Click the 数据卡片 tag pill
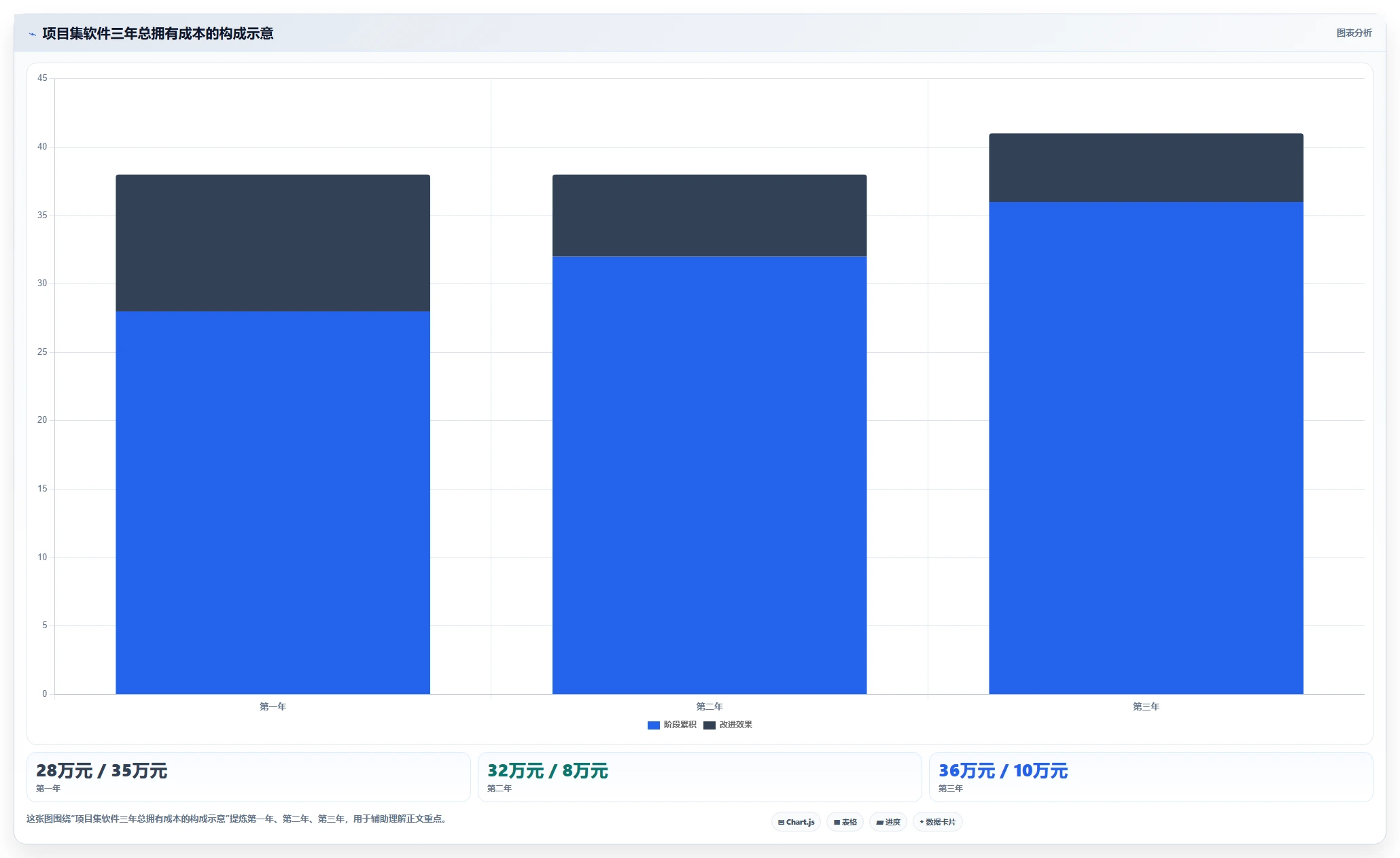 pyautogui.click(x=937, y=822)
